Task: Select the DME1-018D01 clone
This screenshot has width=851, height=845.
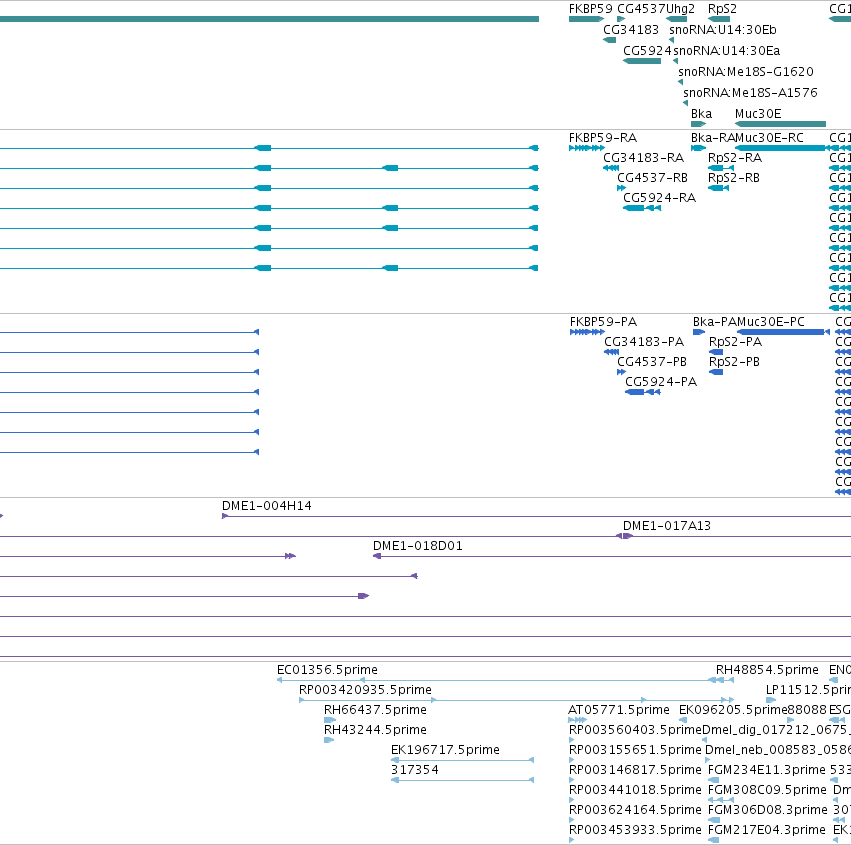Action: click(612, 556)
